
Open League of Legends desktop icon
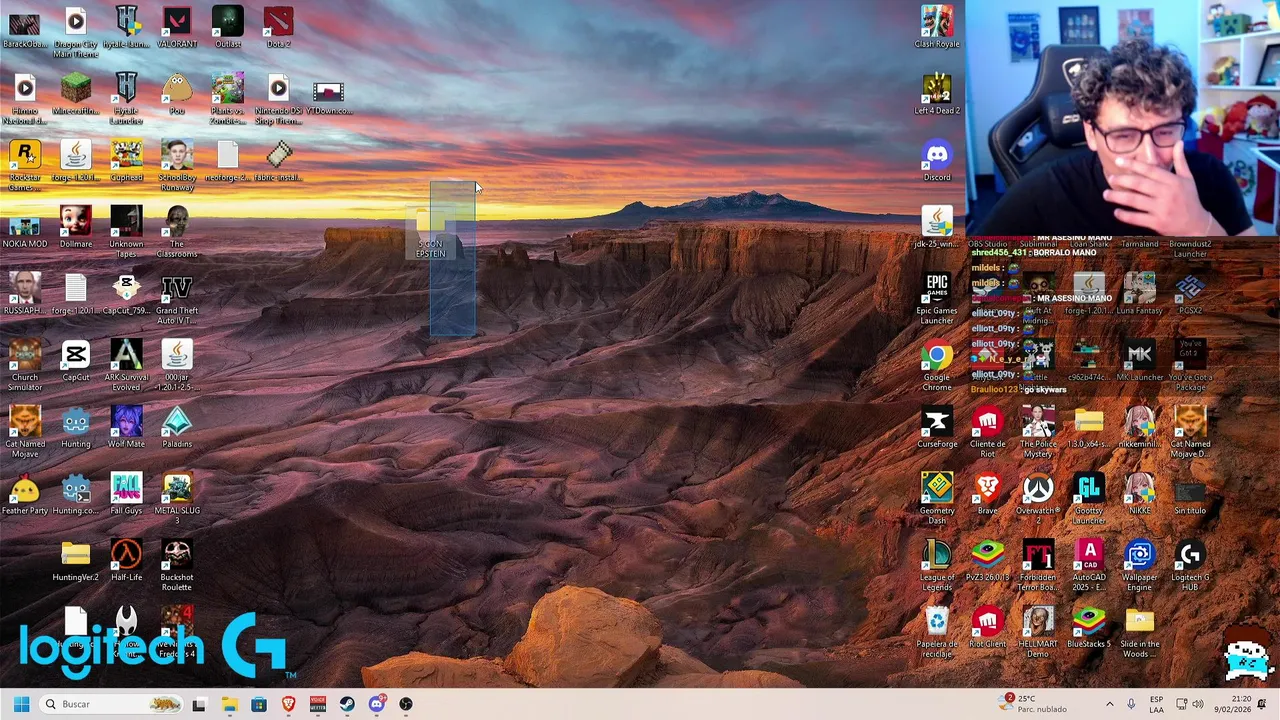click(x=937, y=565)
